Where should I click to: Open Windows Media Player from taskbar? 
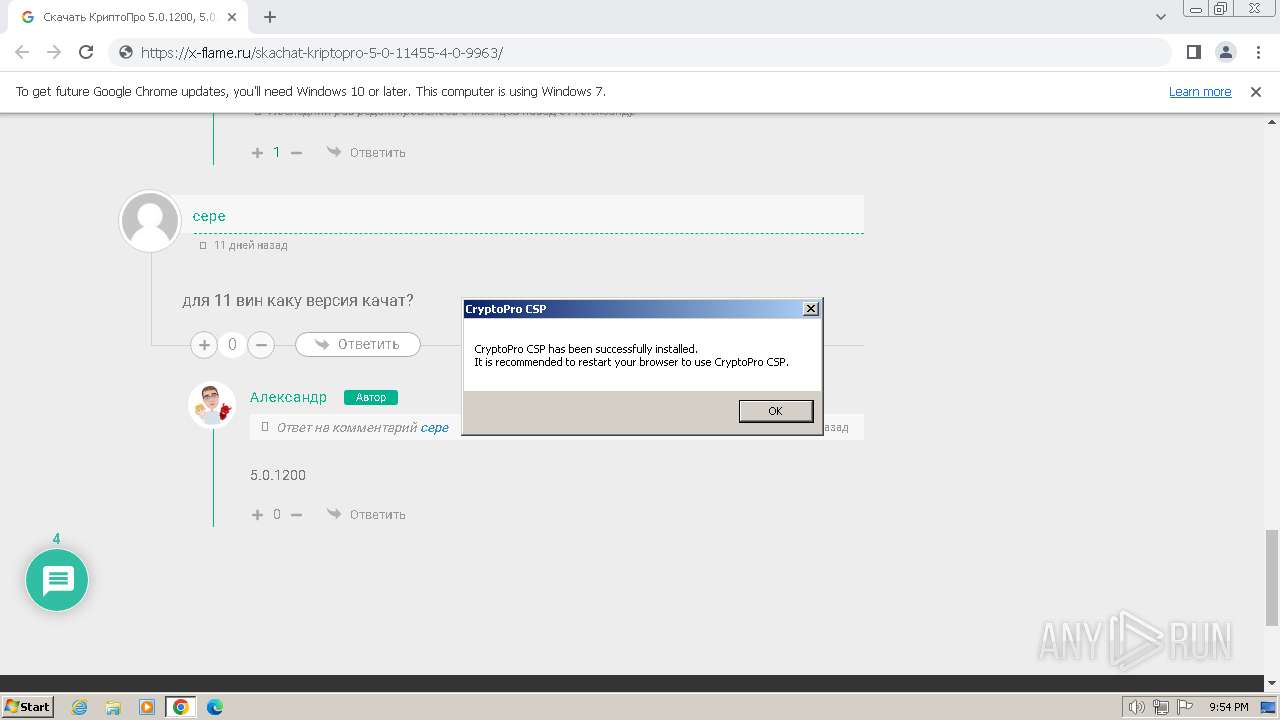pyautogui.click(x=147, y=707)
